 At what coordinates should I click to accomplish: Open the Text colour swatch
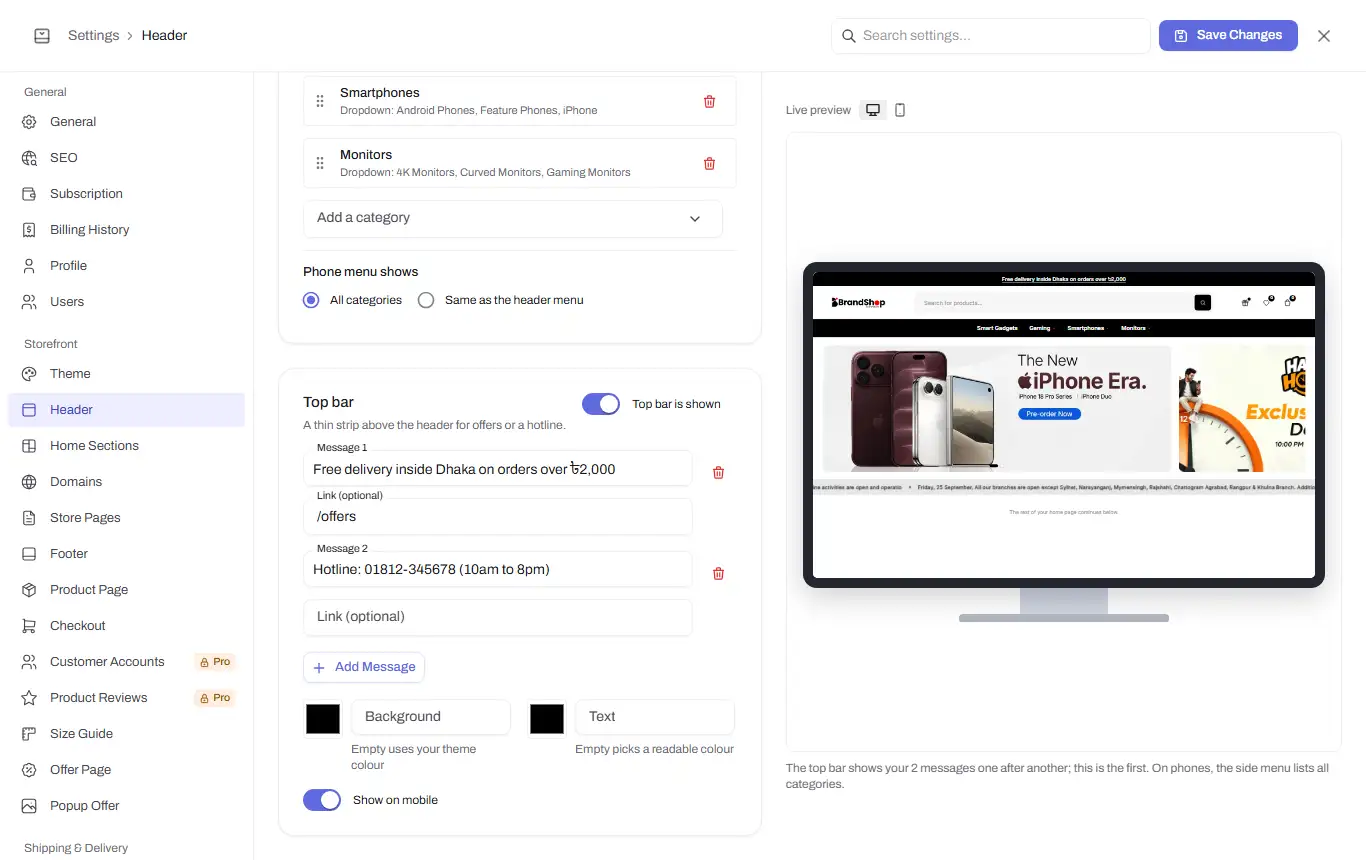(x=547, y=719)
